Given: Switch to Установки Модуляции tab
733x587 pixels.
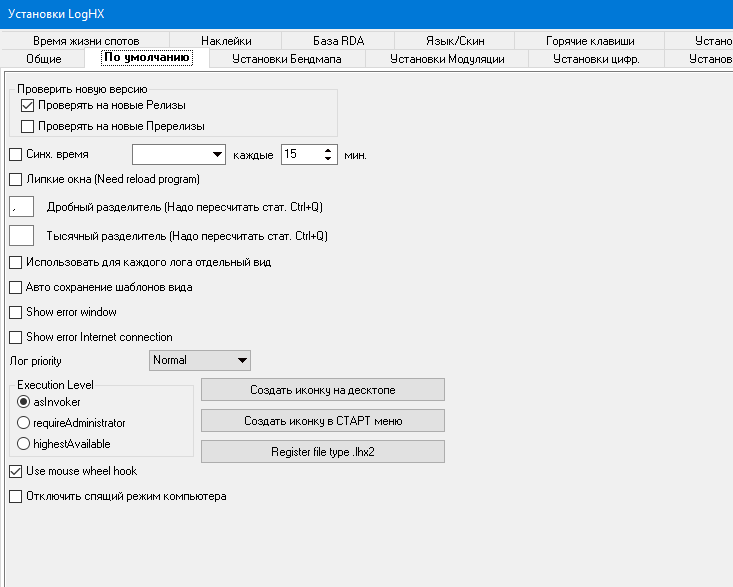Looking at the screenshot, I should click(447, 59).
